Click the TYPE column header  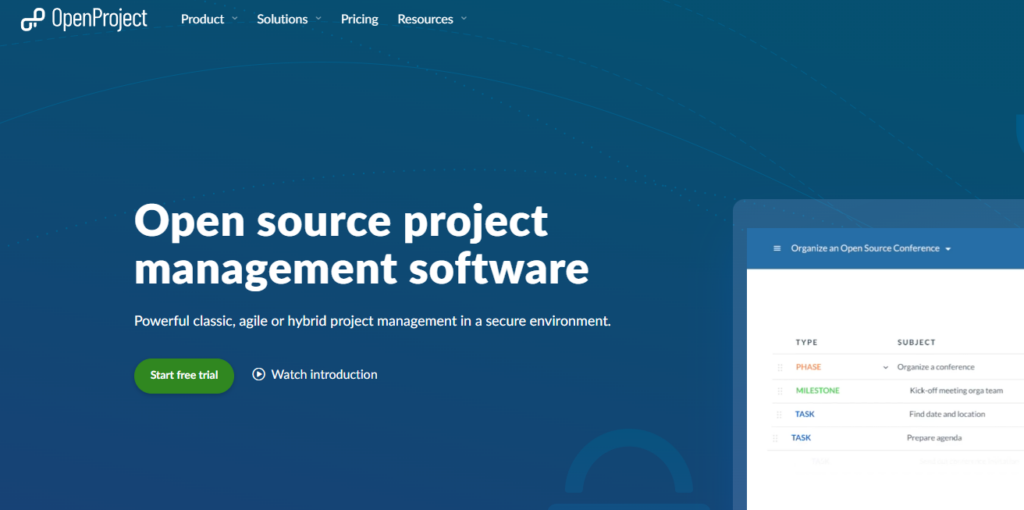point(807,342)
